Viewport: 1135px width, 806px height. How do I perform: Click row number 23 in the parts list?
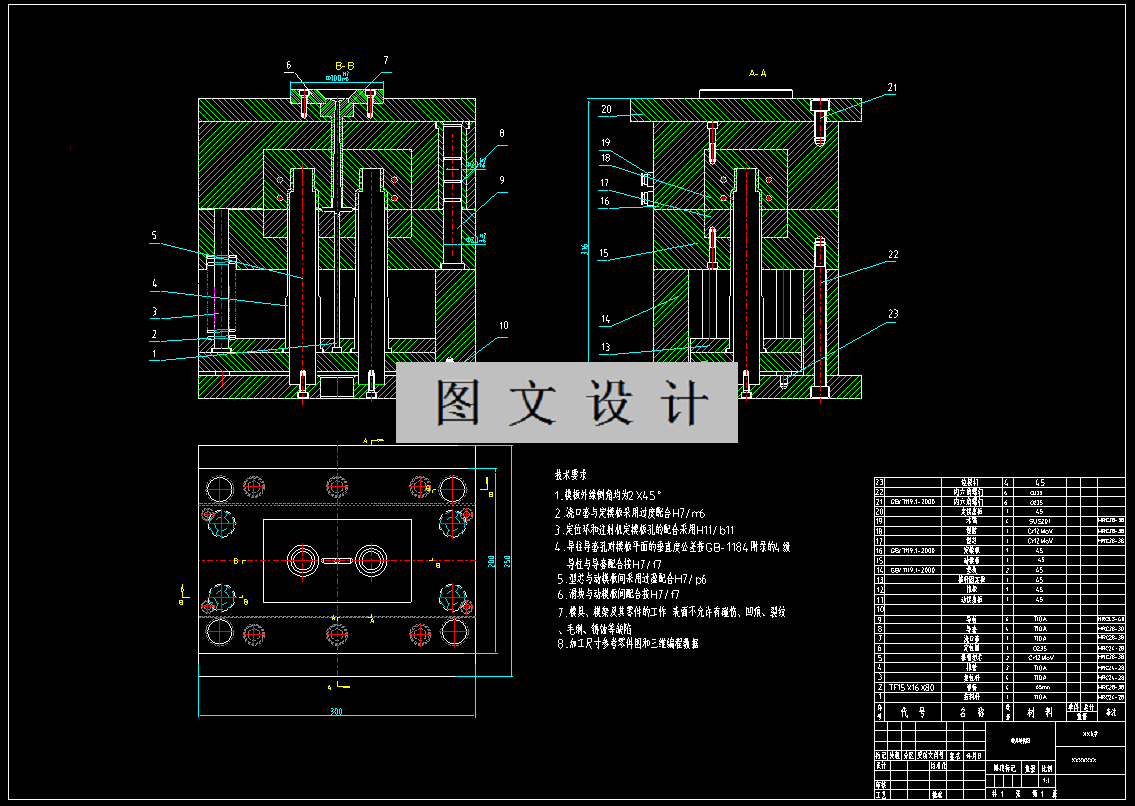[x=879, y=482]
